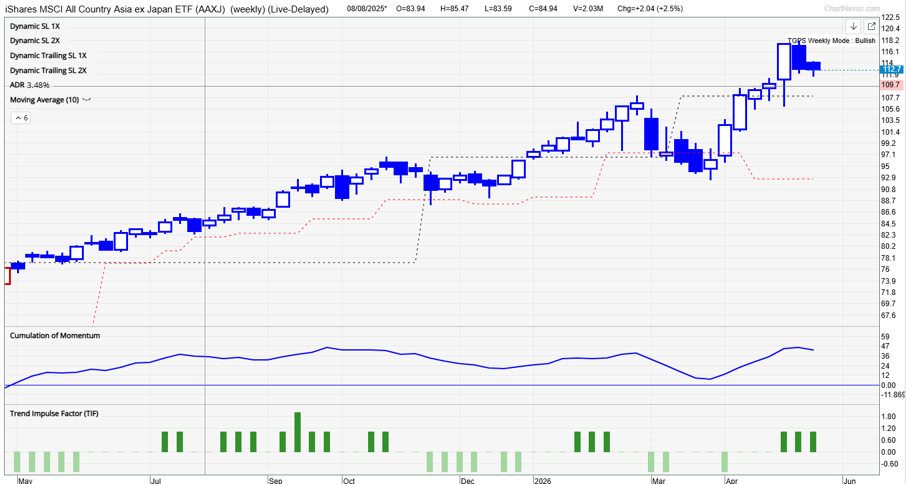Click the pink 109.7 price level tag

[890, 85]
